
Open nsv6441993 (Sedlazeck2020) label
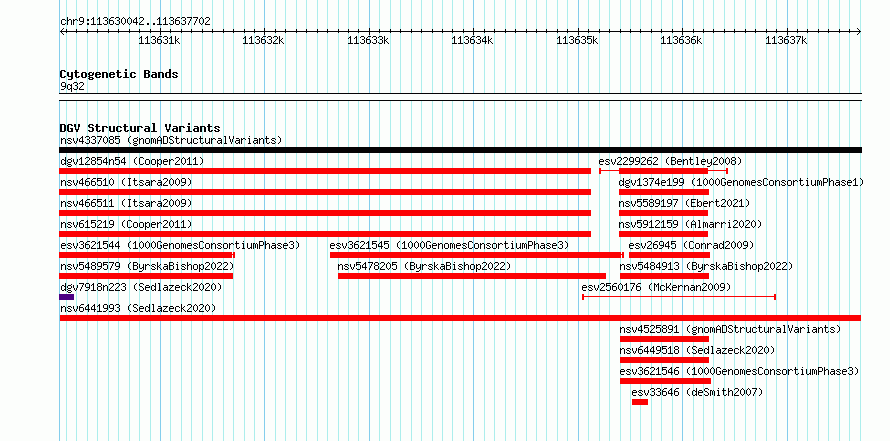pos(138,308)
